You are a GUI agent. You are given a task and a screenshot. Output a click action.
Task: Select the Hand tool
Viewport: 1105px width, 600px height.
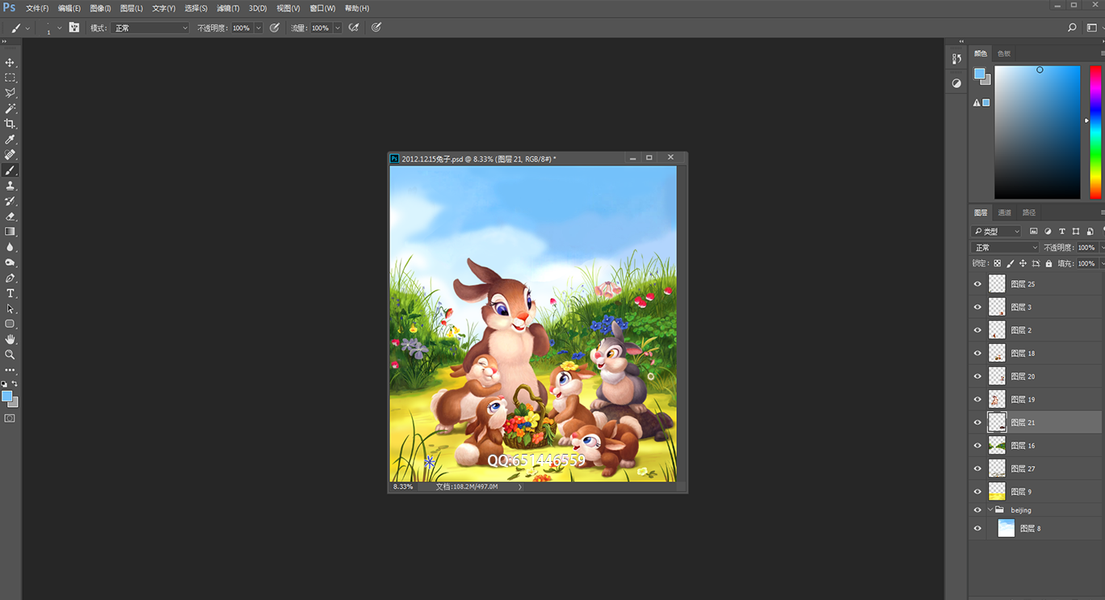click(10, 339)
